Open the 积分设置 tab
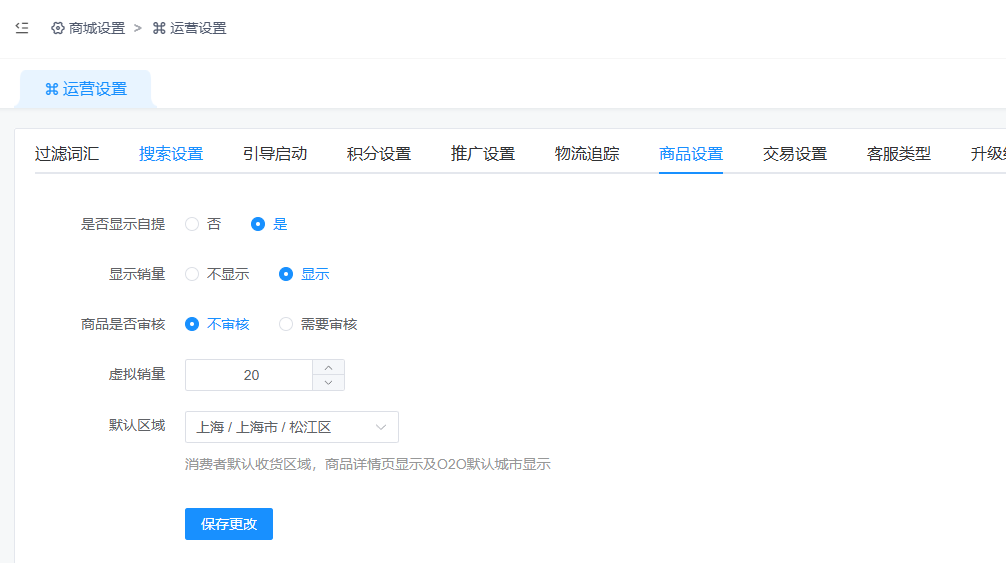This screenshot has height=563, width=1006. pos(379,154)
